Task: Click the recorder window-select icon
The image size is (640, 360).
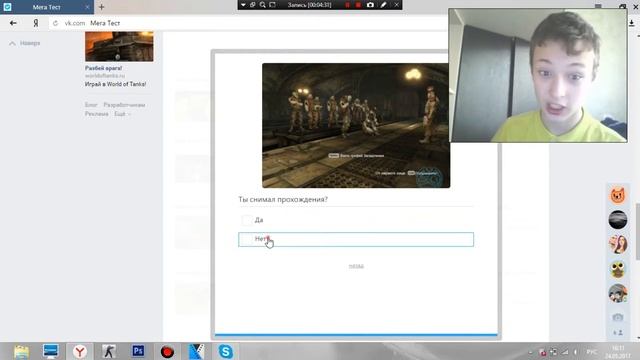Action: pyautogui.click(x=253, y=5)
